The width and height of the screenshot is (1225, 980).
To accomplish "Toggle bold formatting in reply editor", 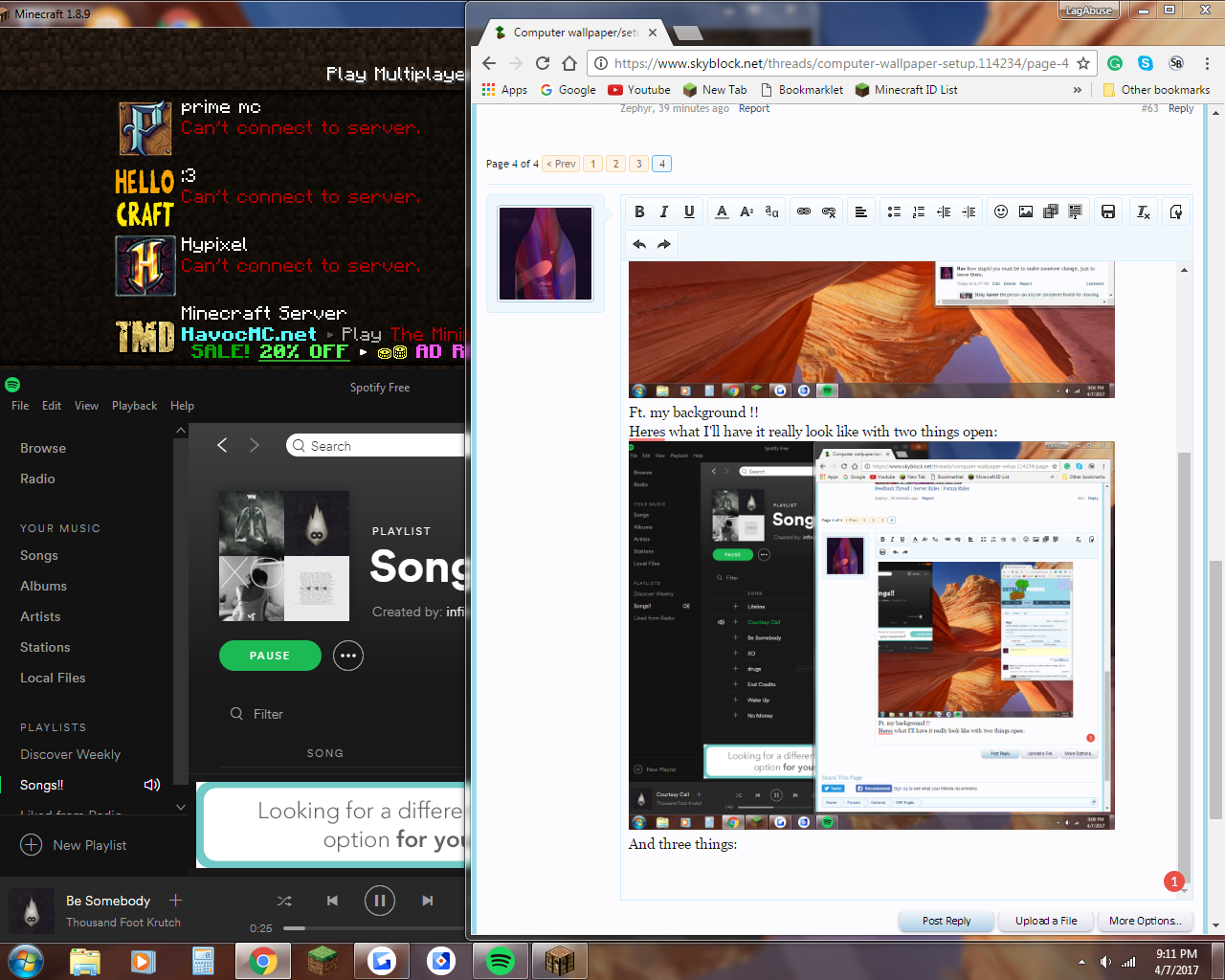I will (639, 212).
